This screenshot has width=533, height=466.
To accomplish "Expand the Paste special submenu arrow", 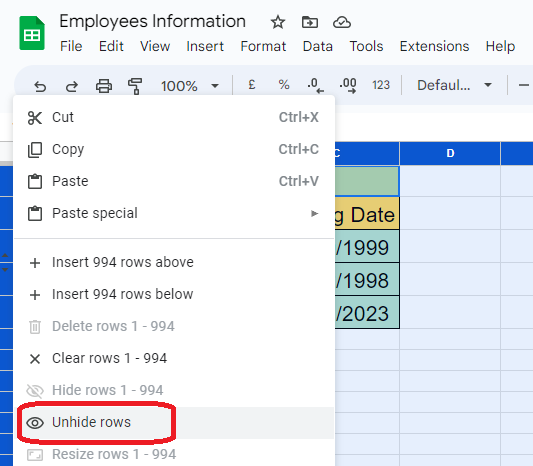I will pyautogui.click(x=314, y=213).
